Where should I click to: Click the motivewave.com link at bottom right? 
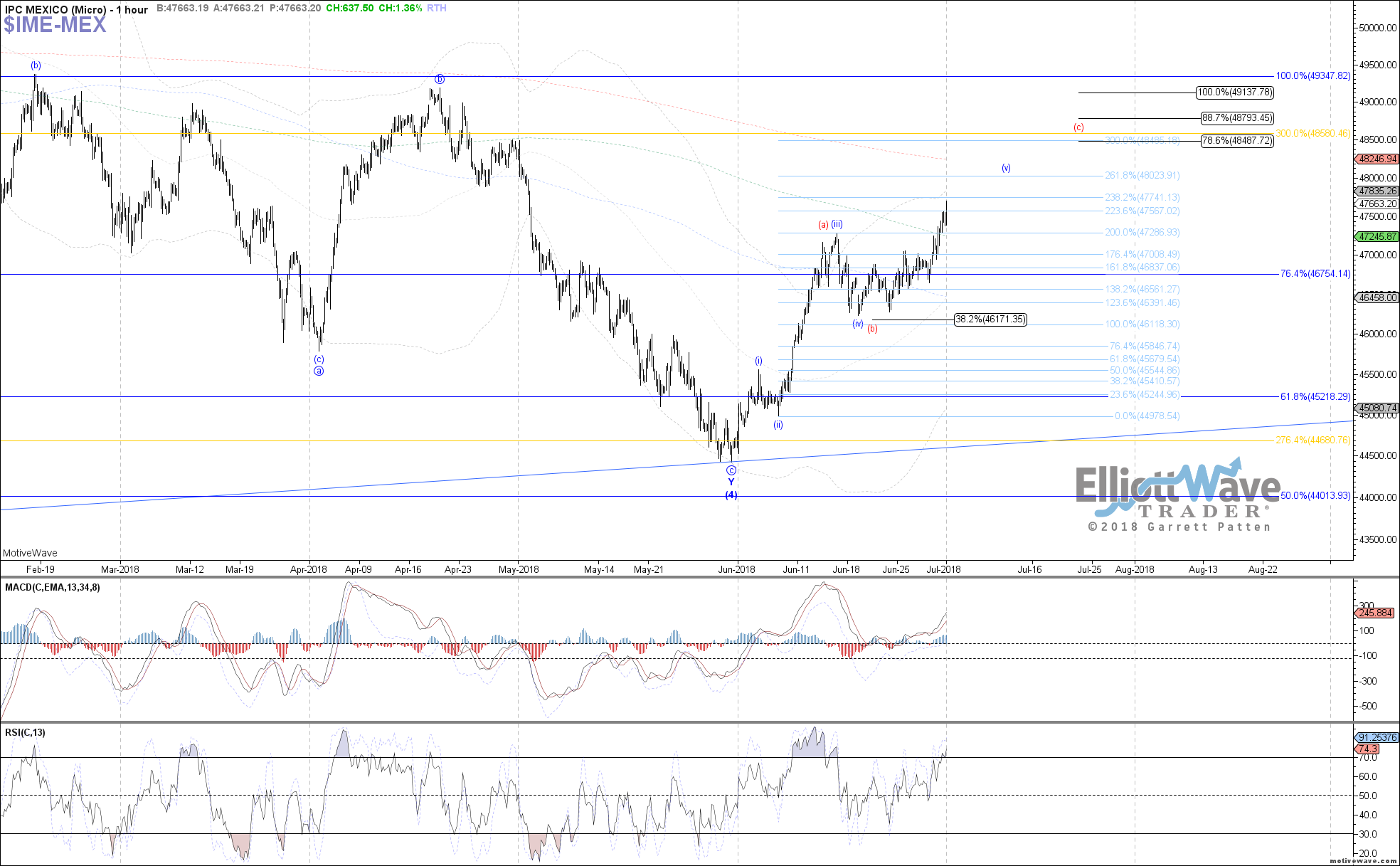point(1363,861)
